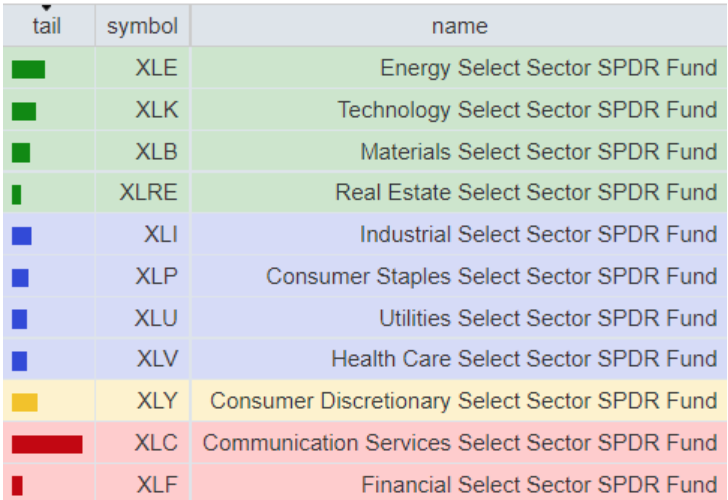
Task: Select the XLE symbol cell
Action: tap(156, 68)
